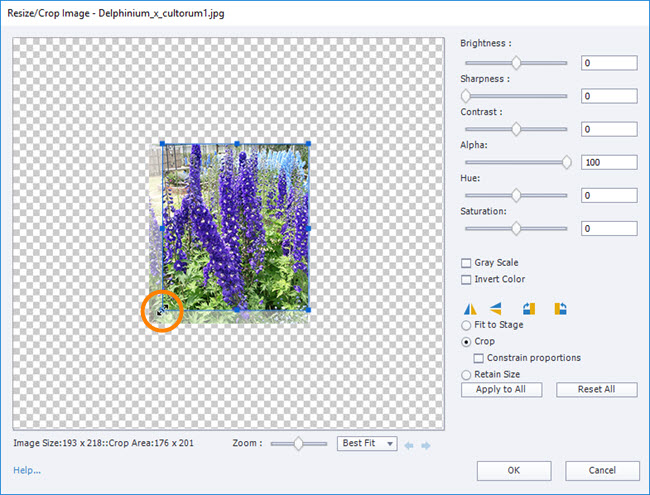The image size is (650, 495).
Task: Click the Zoom slider handle
Action: (x=298, y=444)
